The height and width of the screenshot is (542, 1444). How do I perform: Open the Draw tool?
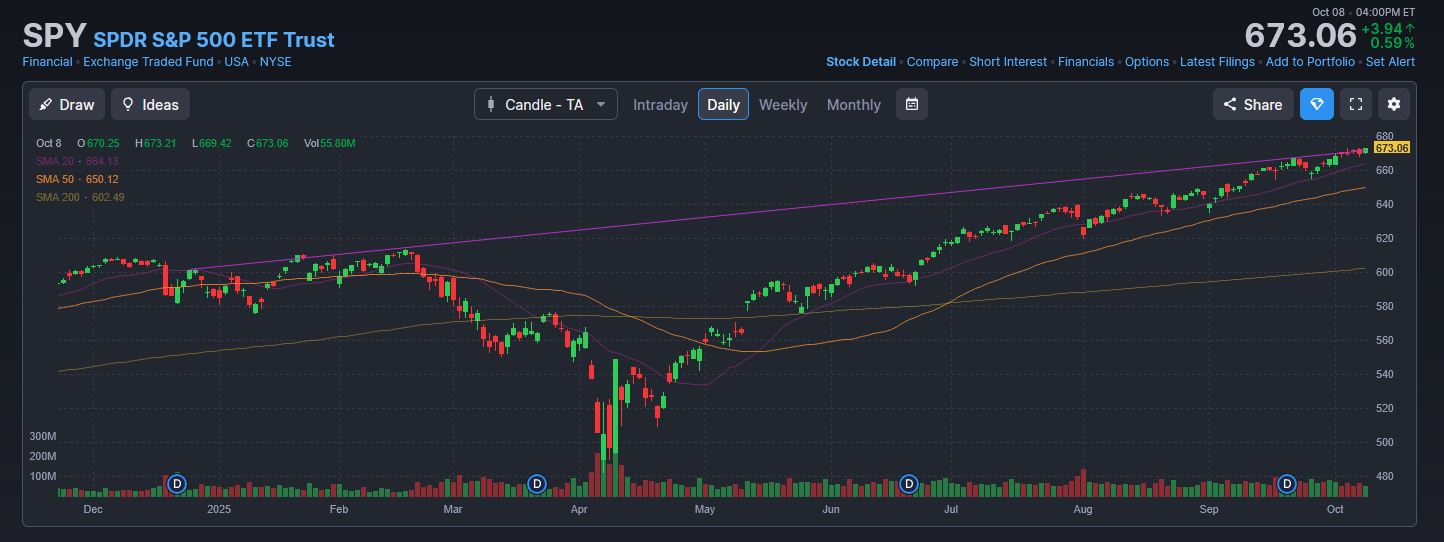point(67,104)
